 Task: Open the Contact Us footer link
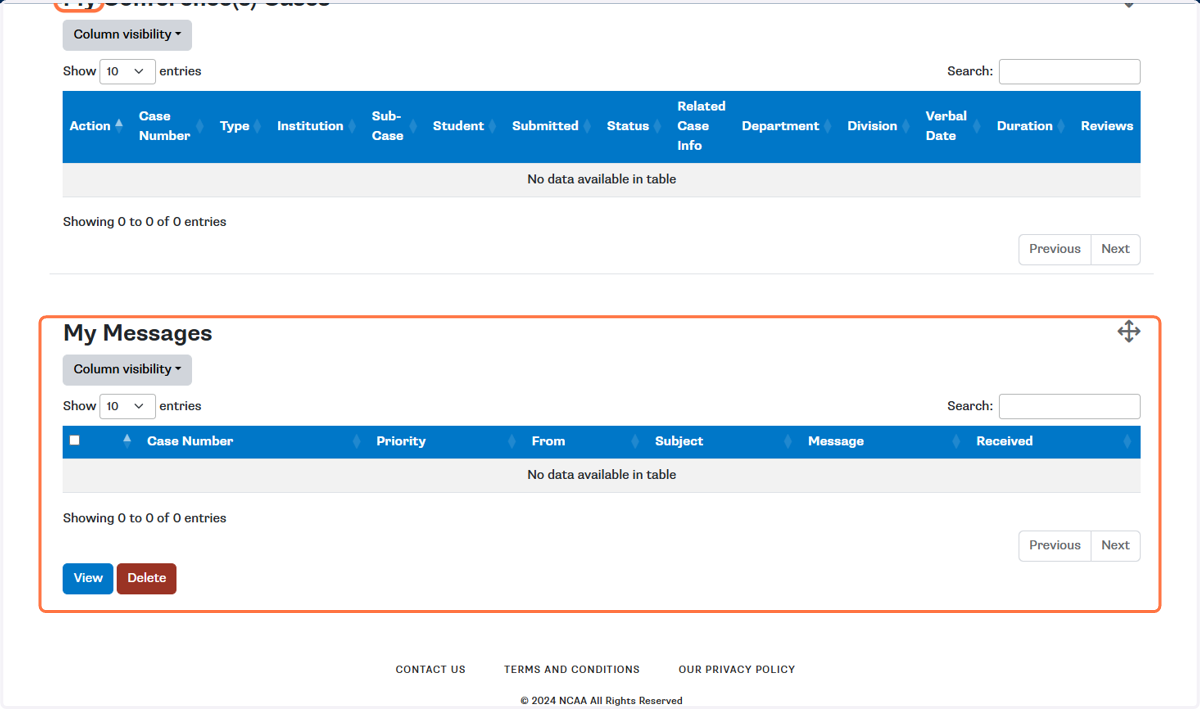click(x=431, y=669)
